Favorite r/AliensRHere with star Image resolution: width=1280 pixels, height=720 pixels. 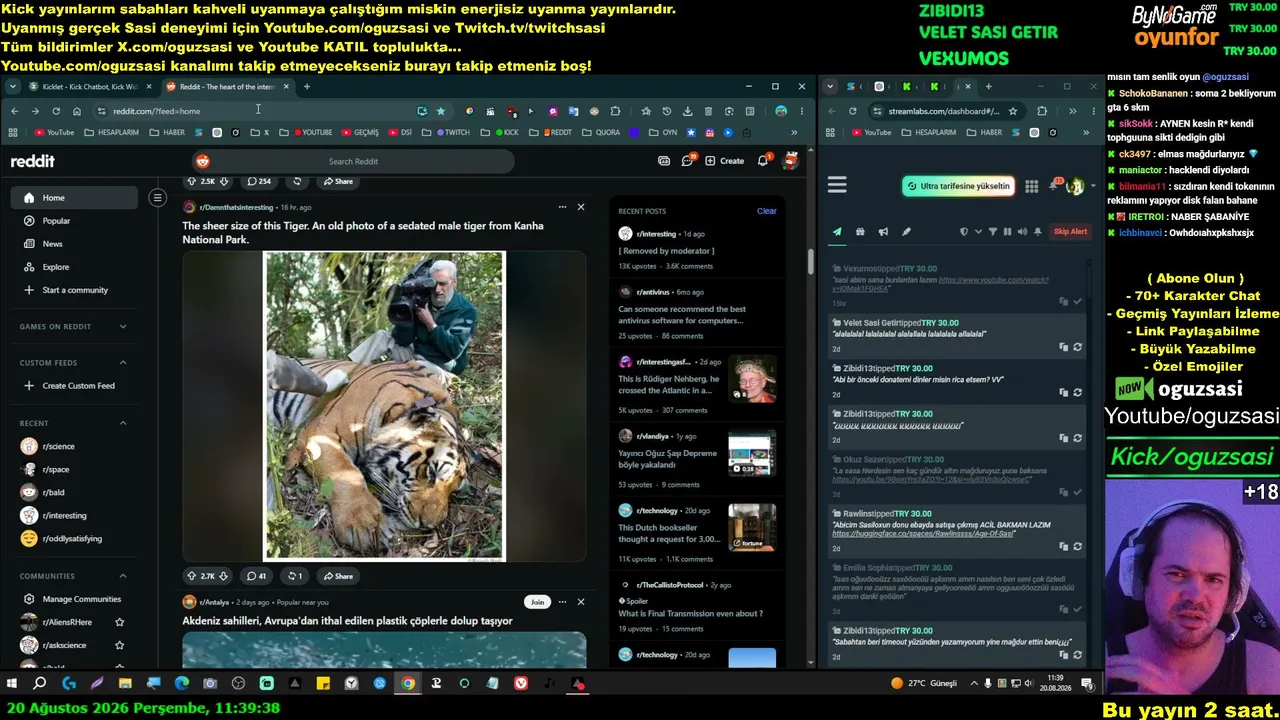(120, 622)
